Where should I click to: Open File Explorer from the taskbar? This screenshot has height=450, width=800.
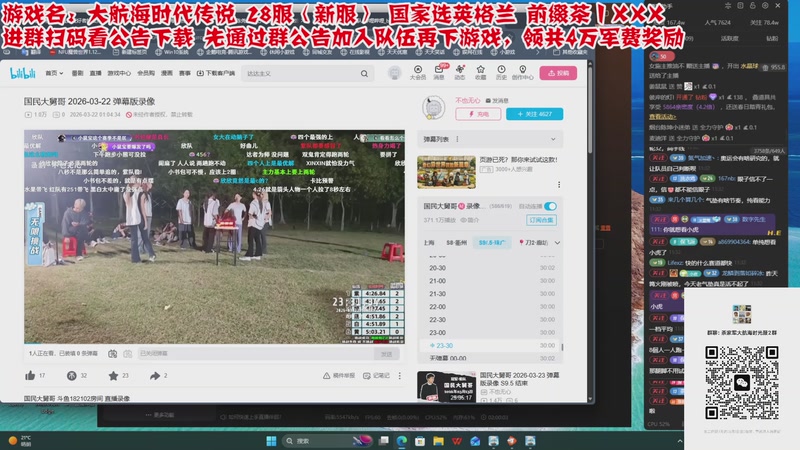click(438, 441)
